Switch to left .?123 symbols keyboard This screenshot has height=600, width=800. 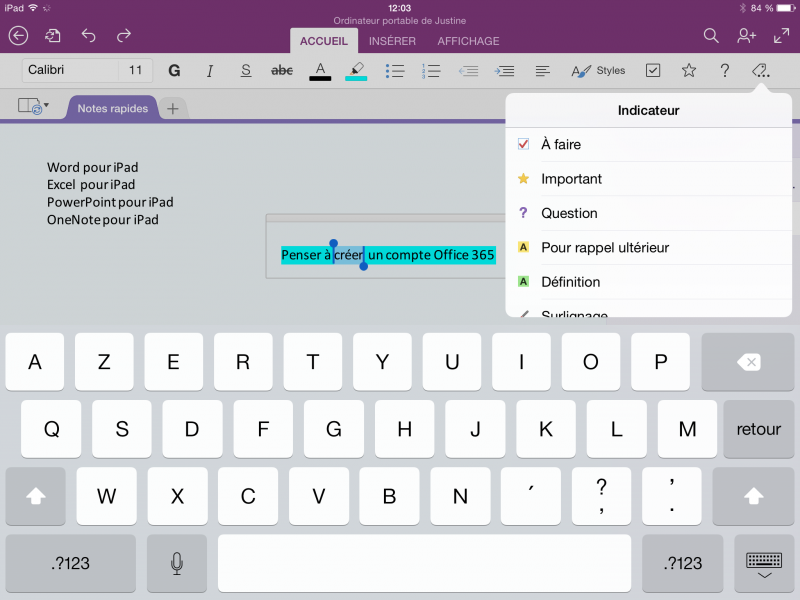pyautogui.click(x=70, y=563)
